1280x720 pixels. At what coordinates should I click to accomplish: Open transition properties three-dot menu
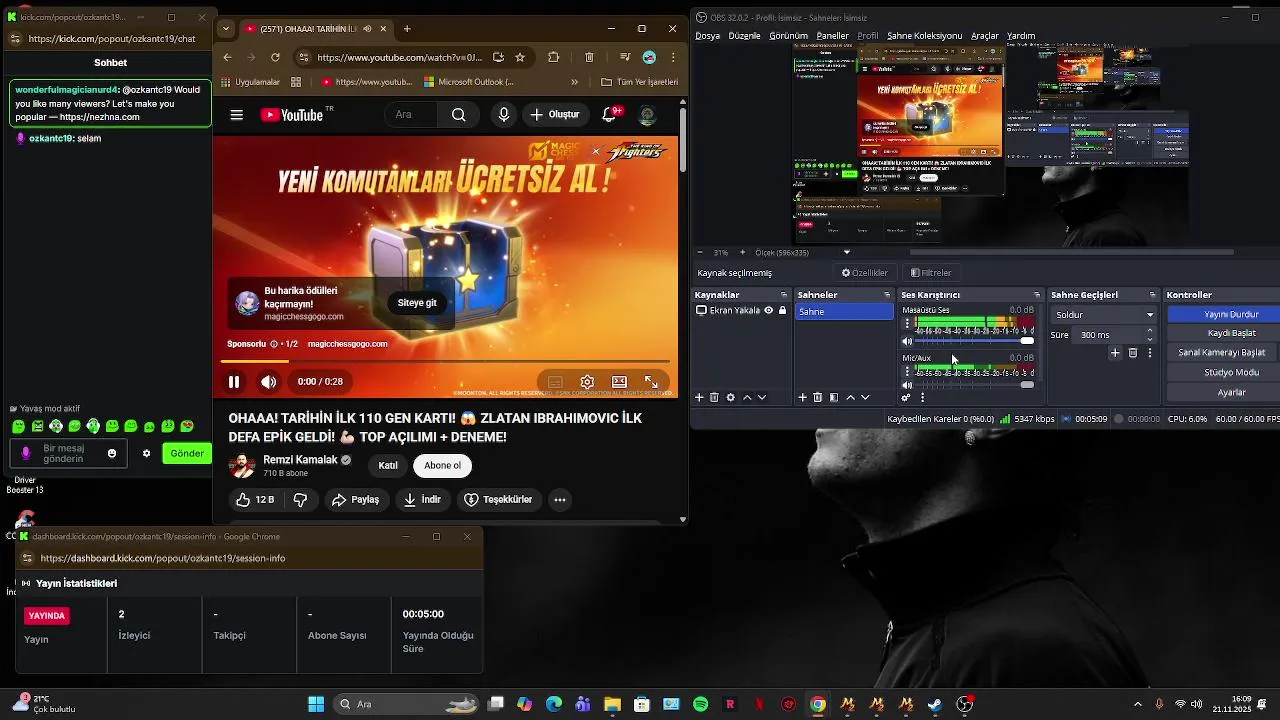(x=1149, y=353)
